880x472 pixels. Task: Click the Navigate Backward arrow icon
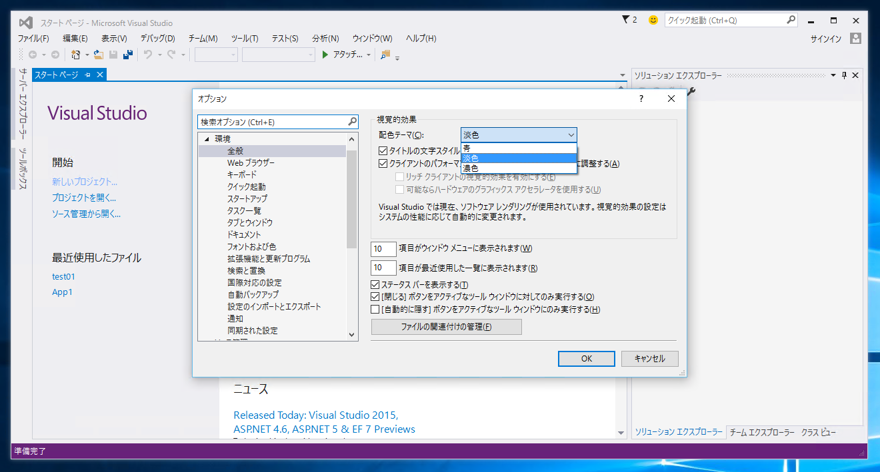coord(33,55)
